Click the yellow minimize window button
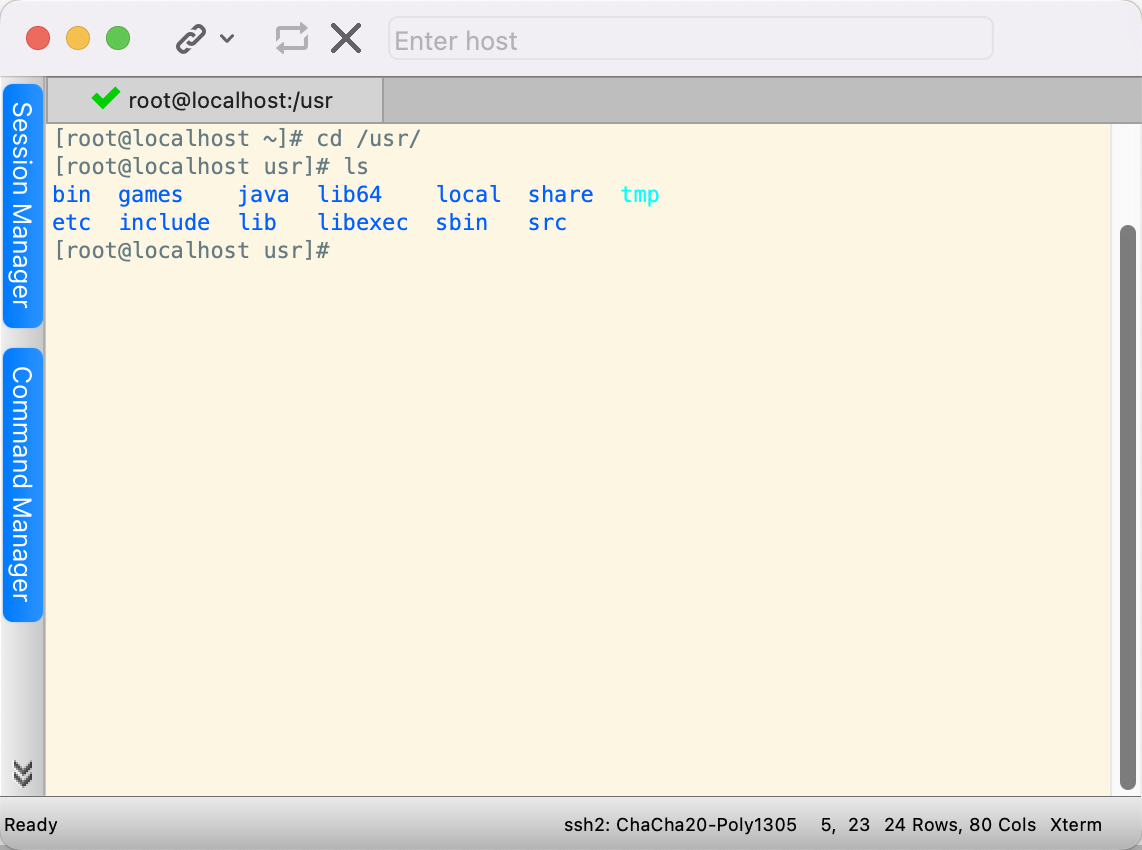 pos(78,39)
